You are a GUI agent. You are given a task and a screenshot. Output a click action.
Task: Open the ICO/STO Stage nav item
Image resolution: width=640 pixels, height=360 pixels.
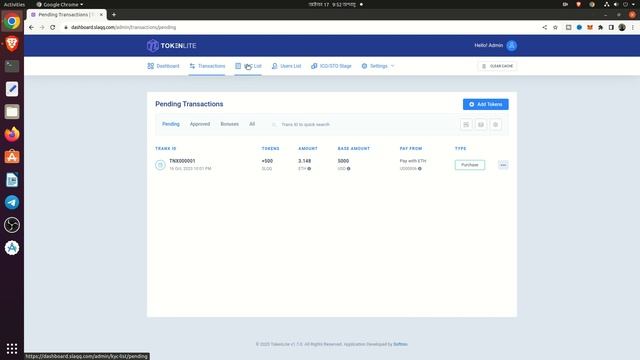(x=331, y=66)
